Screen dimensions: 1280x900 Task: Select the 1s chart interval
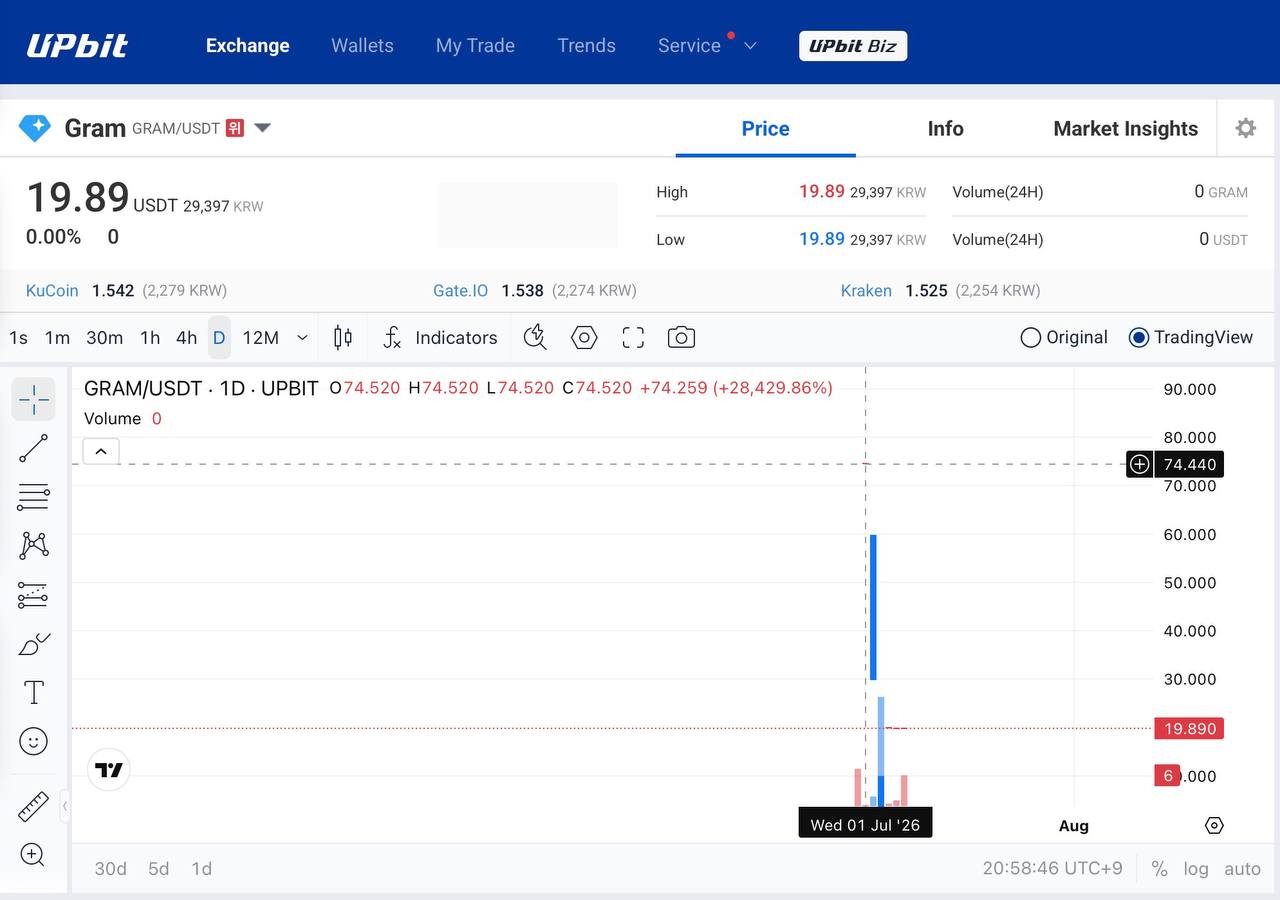point(18,338)
